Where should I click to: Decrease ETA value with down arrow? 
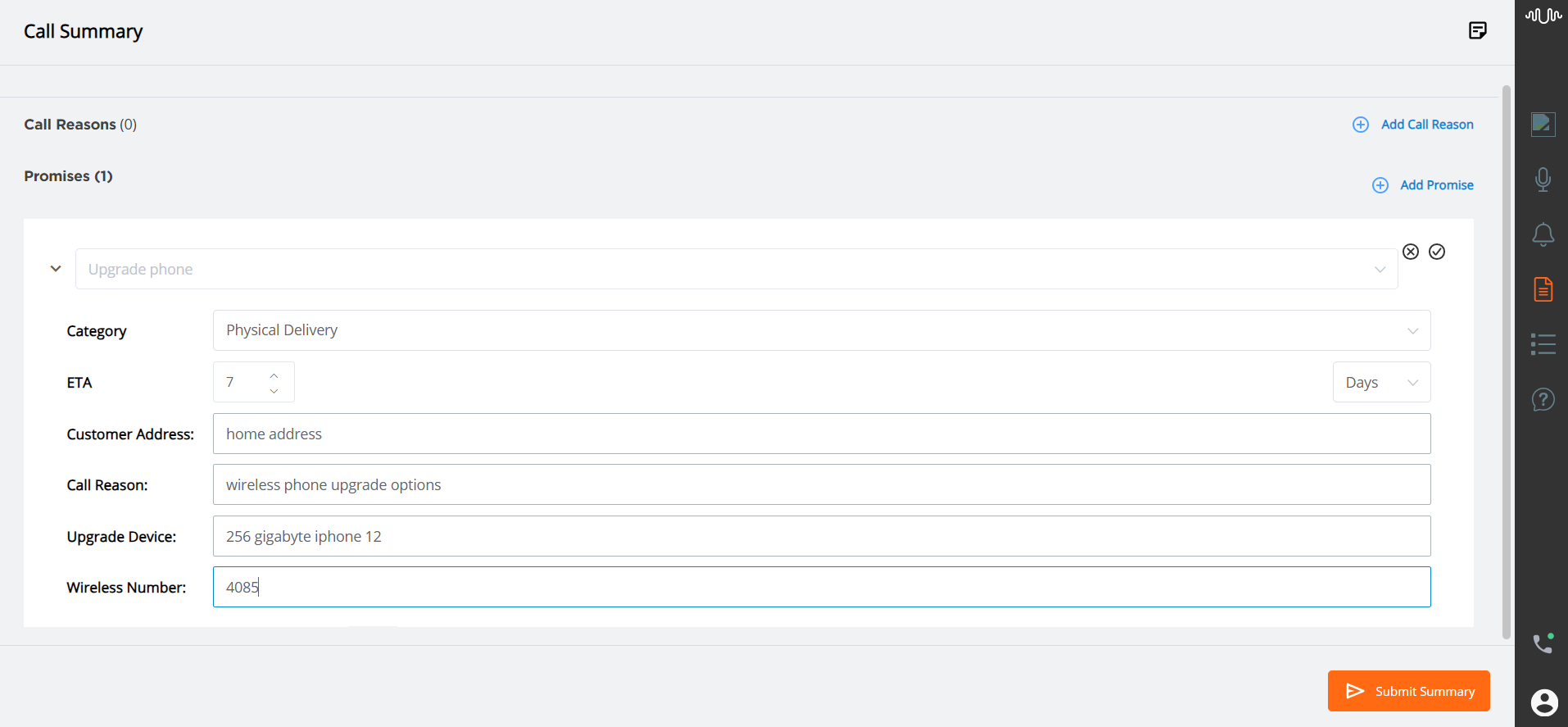point(274,391)
